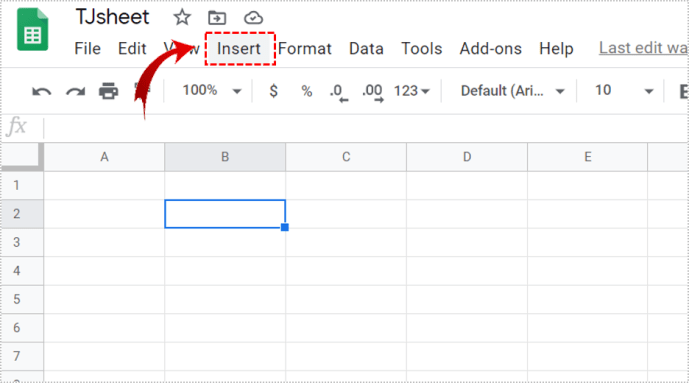Image resolution: width=689 pixels, height=383 pixels.
Task: Open the Format menu
Action: tap(305, 48)
